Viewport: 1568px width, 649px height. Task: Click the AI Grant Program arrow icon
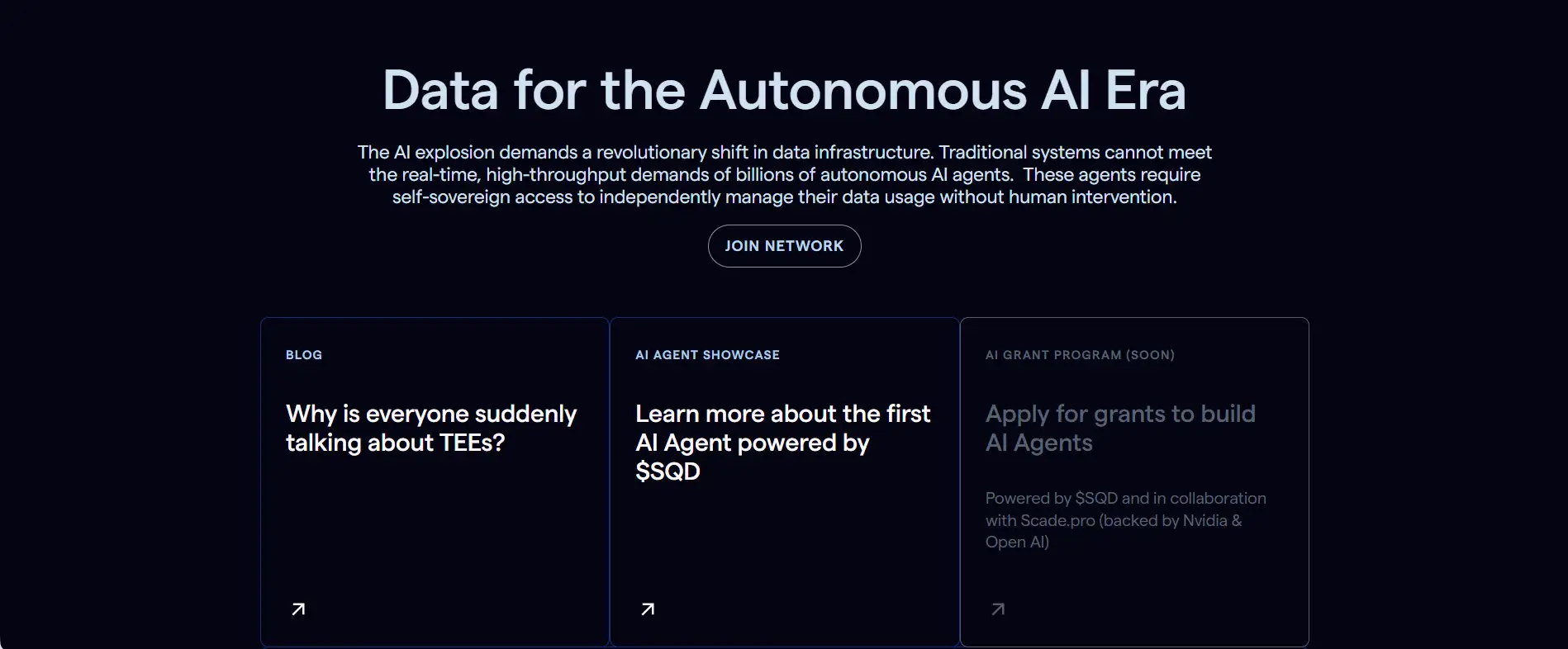998,609
